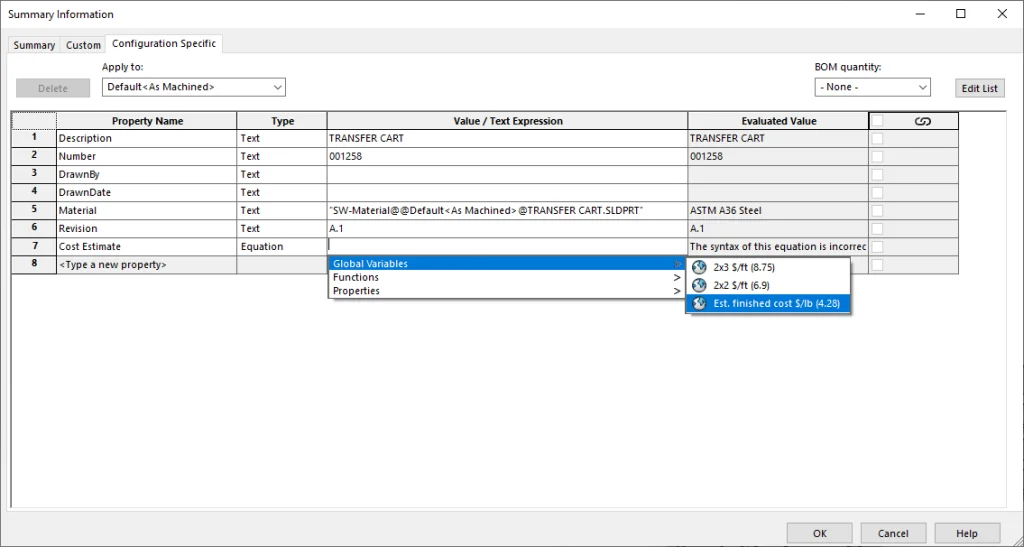This screenshot has height=547, width=1024.
Task: Click the Type a new property cell
Action: coord(146,265)
